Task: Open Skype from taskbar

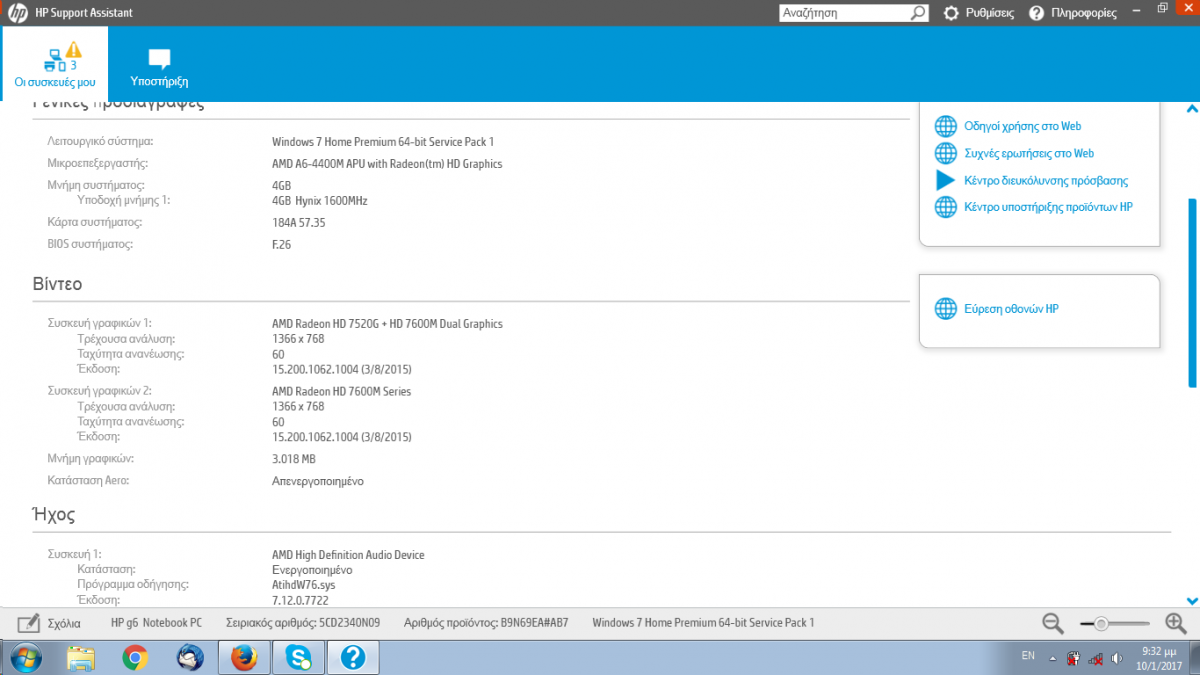Action: pyautogui.click(x=299, y=657)
